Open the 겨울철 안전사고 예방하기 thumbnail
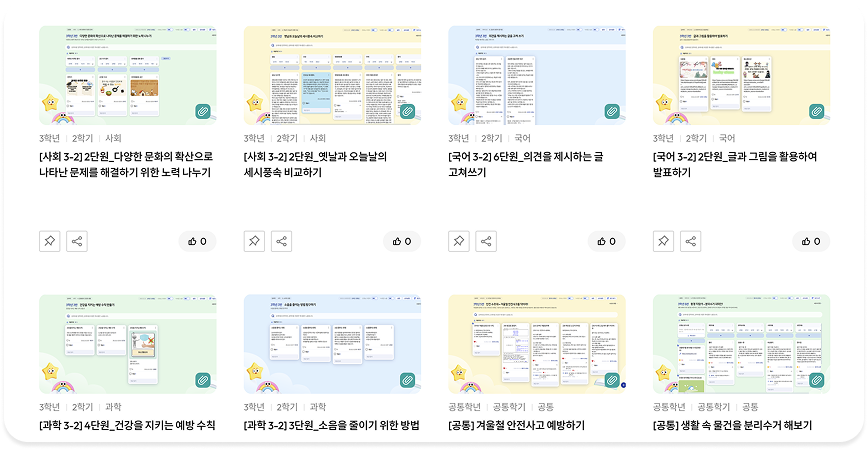868x450 pixels. pos(537,344)
